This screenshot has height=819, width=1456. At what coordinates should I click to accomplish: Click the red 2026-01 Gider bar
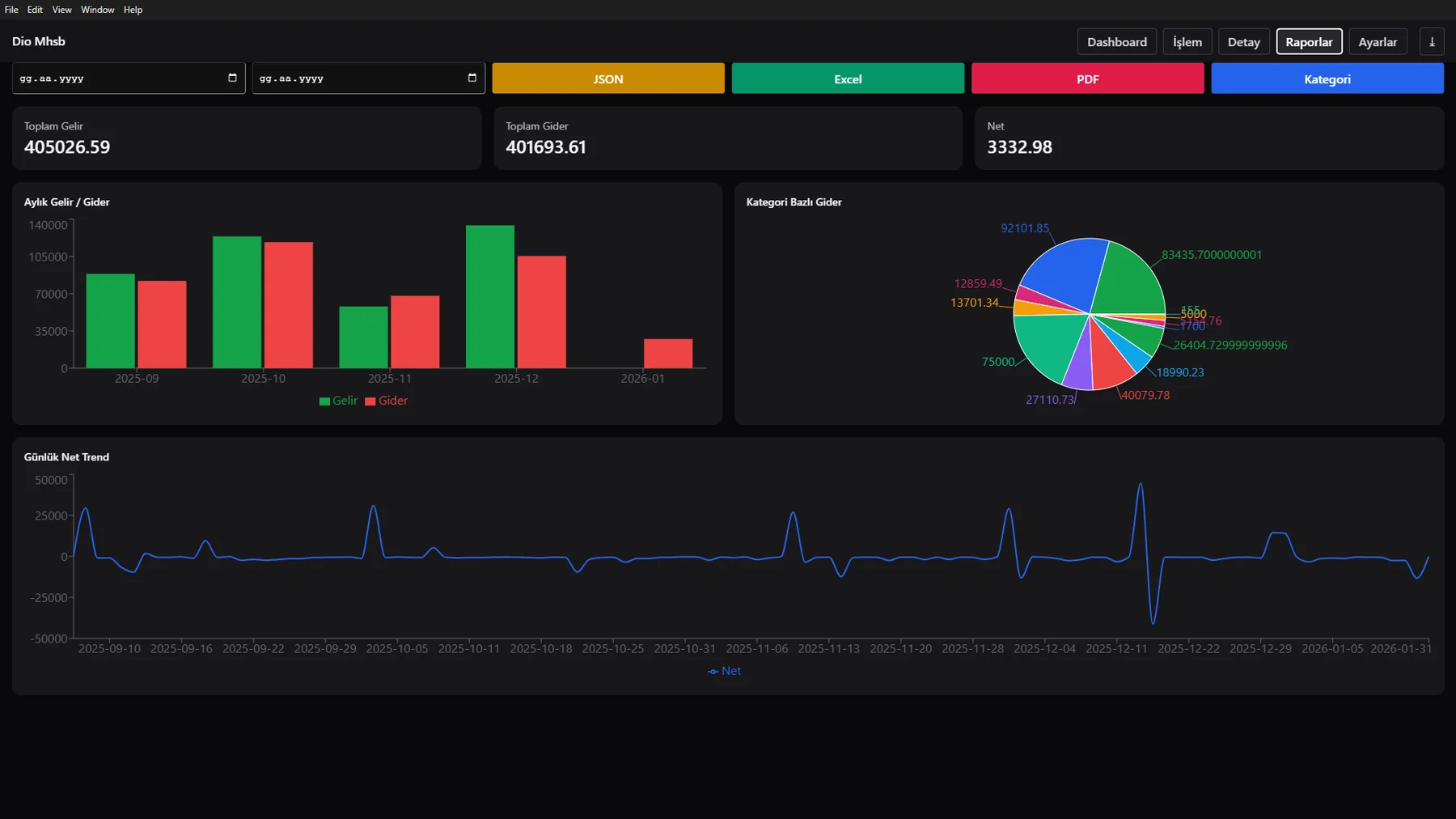pyautogui.click(x=668, y=354)
